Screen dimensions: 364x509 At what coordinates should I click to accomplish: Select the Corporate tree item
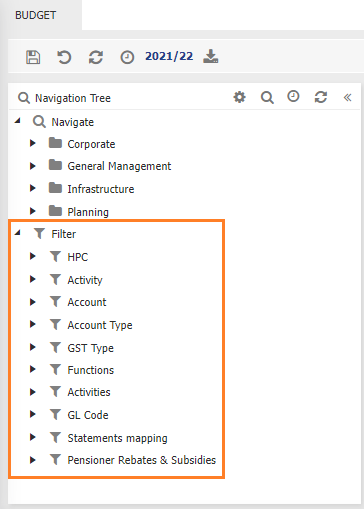point(91,144)
